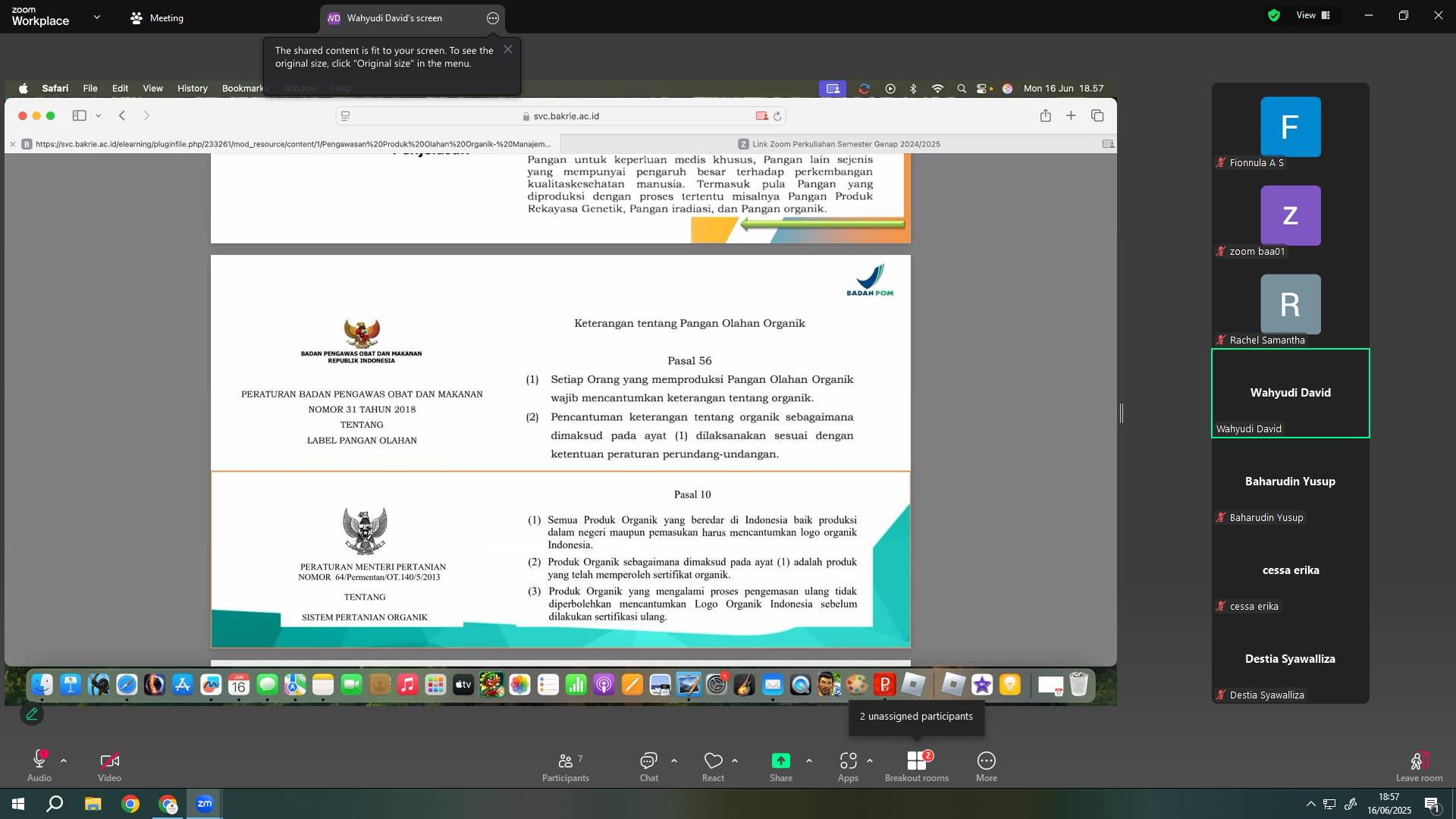Image resolution: width=1456 pixels, height=819 pixels.
Task: Open Trash in the macOS dock
Action: point(1079,686)
